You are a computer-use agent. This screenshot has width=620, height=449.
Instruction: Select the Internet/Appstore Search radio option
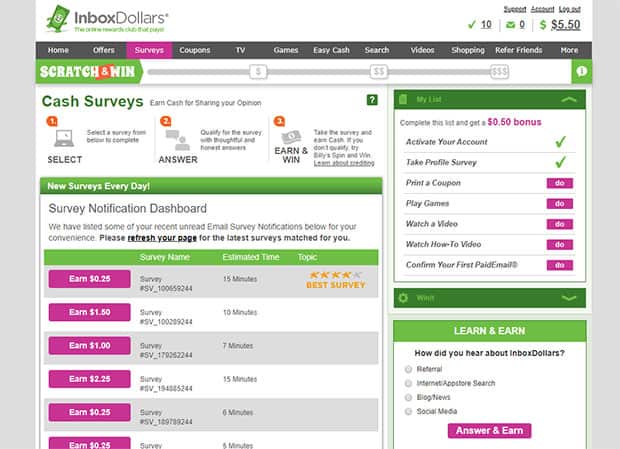408,383
